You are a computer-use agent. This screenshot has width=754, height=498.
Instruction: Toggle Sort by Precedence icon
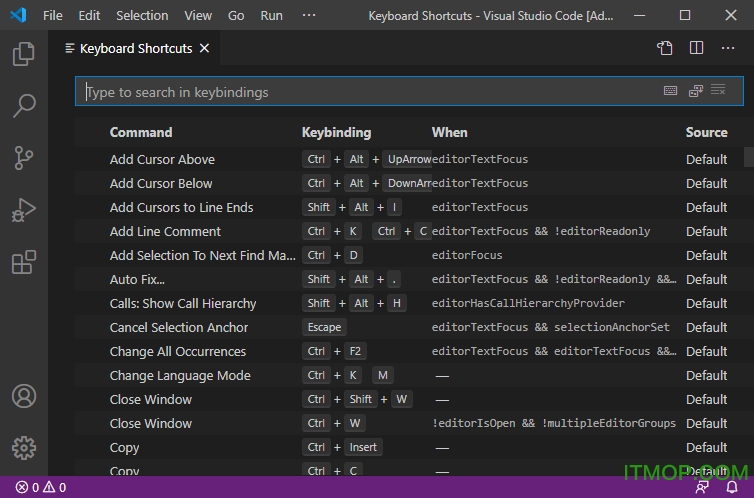pos(696,90)
